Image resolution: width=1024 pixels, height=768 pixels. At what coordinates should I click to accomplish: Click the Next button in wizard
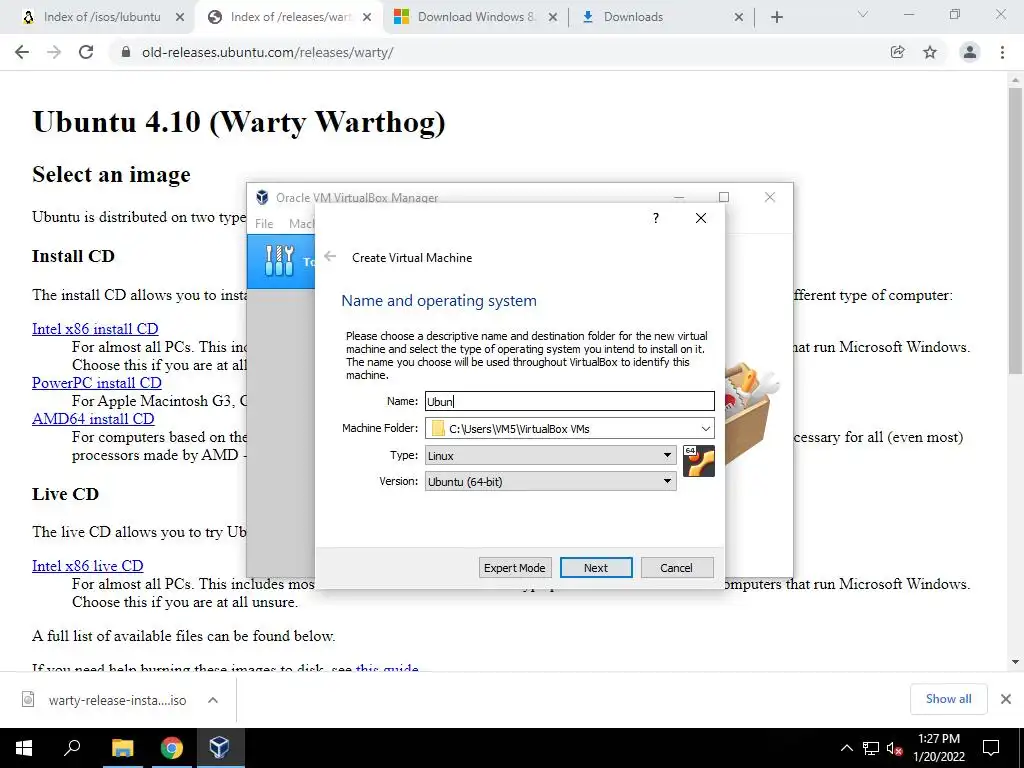pyautogui.click(x=596, y=568)
